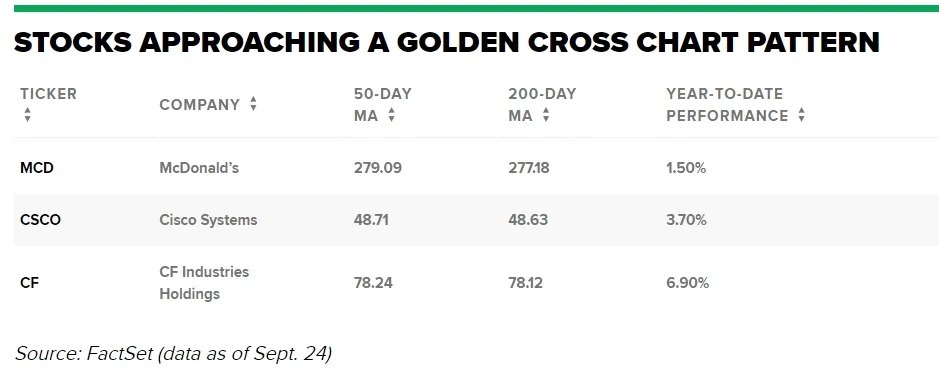Click Cisco's 3.70% year-to-date value
939x376 pixels.
tap(686, 220)
